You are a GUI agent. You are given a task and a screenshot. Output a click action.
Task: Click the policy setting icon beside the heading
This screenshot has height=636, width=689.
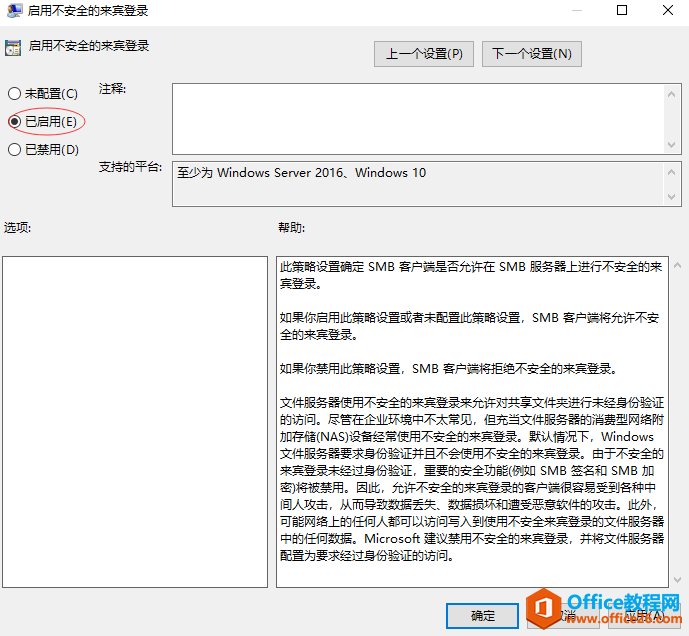[13, 46]
